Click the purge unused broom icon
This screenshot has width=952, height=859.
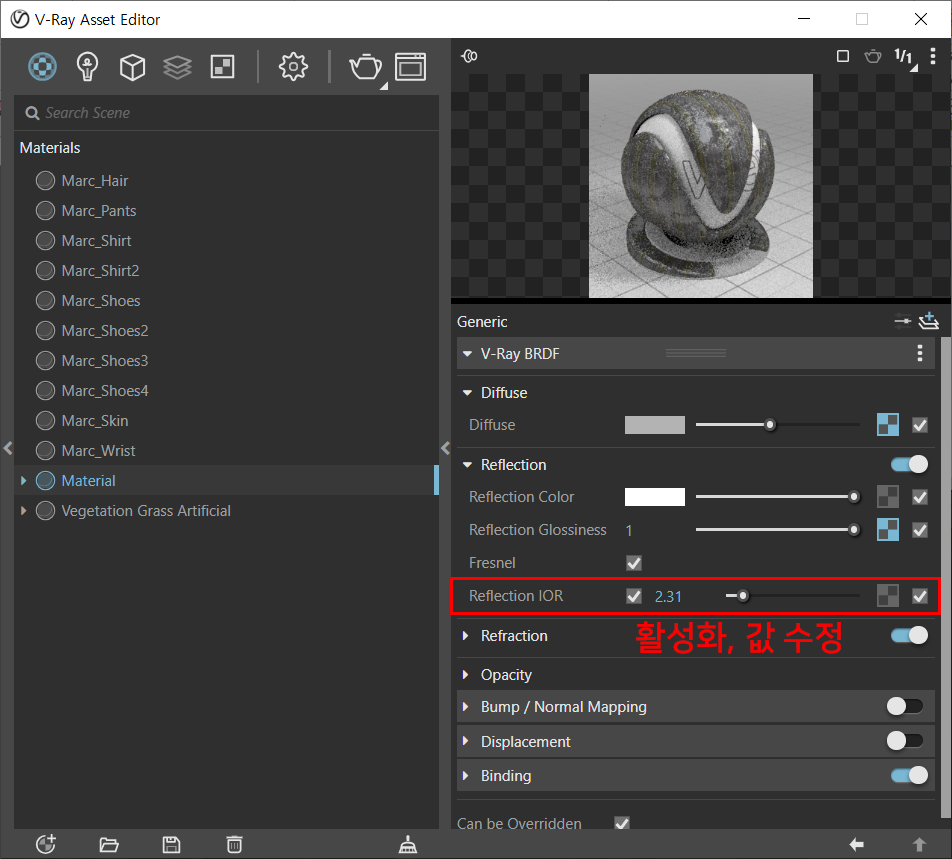click(408, 844)
